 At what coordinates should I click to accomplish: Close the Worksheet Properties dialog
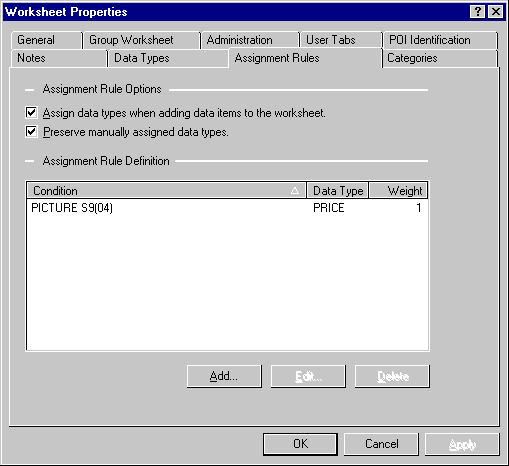pos(496,12)
